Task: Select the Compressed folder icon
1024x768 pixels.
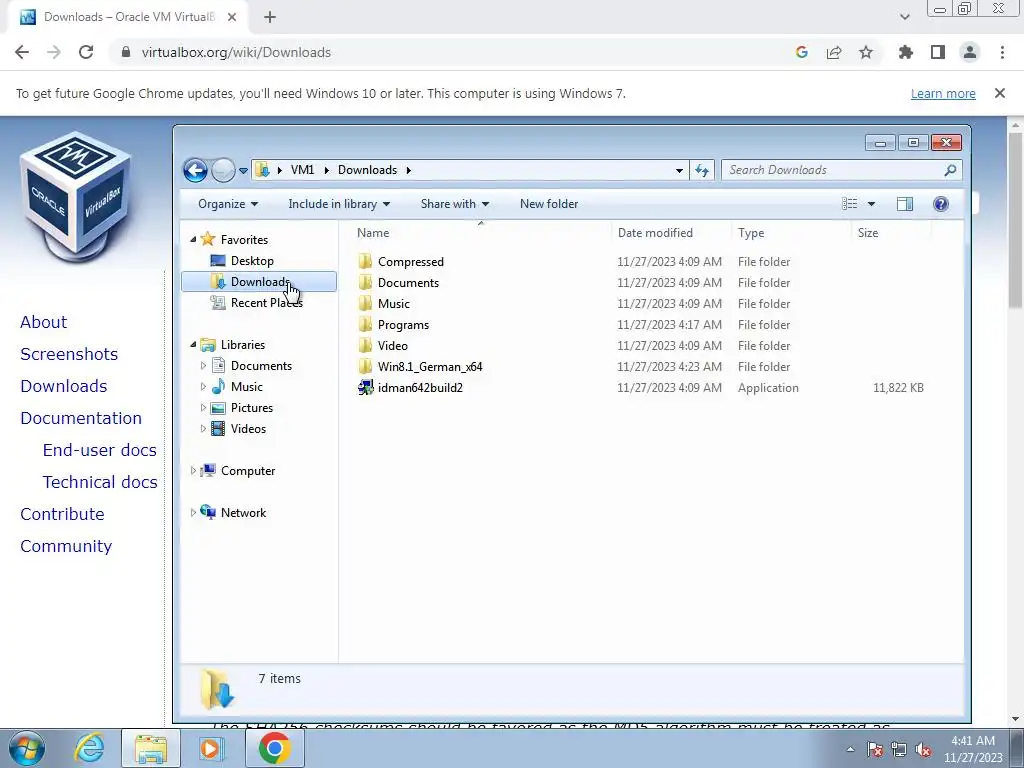Action: (365, 262)
